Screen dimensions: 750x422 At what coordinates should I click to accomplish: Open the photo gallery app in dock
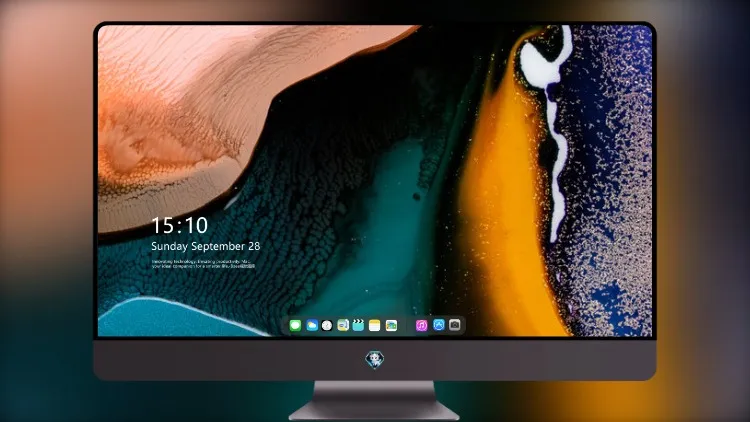click(391, 325)
